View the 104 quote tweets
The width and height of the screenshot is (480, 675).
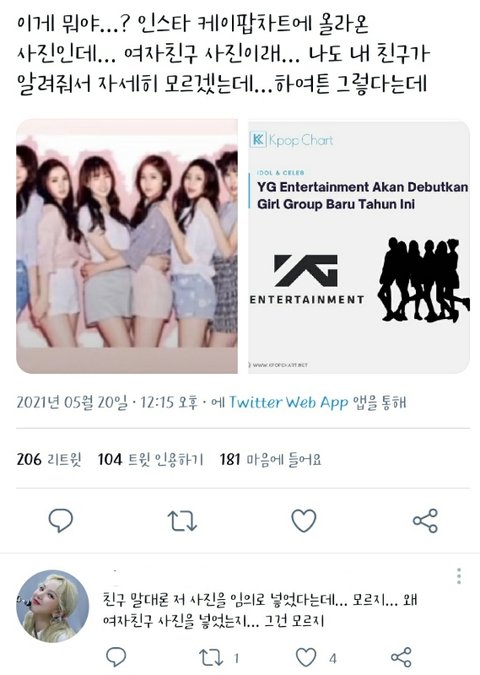tap(150, 459)
